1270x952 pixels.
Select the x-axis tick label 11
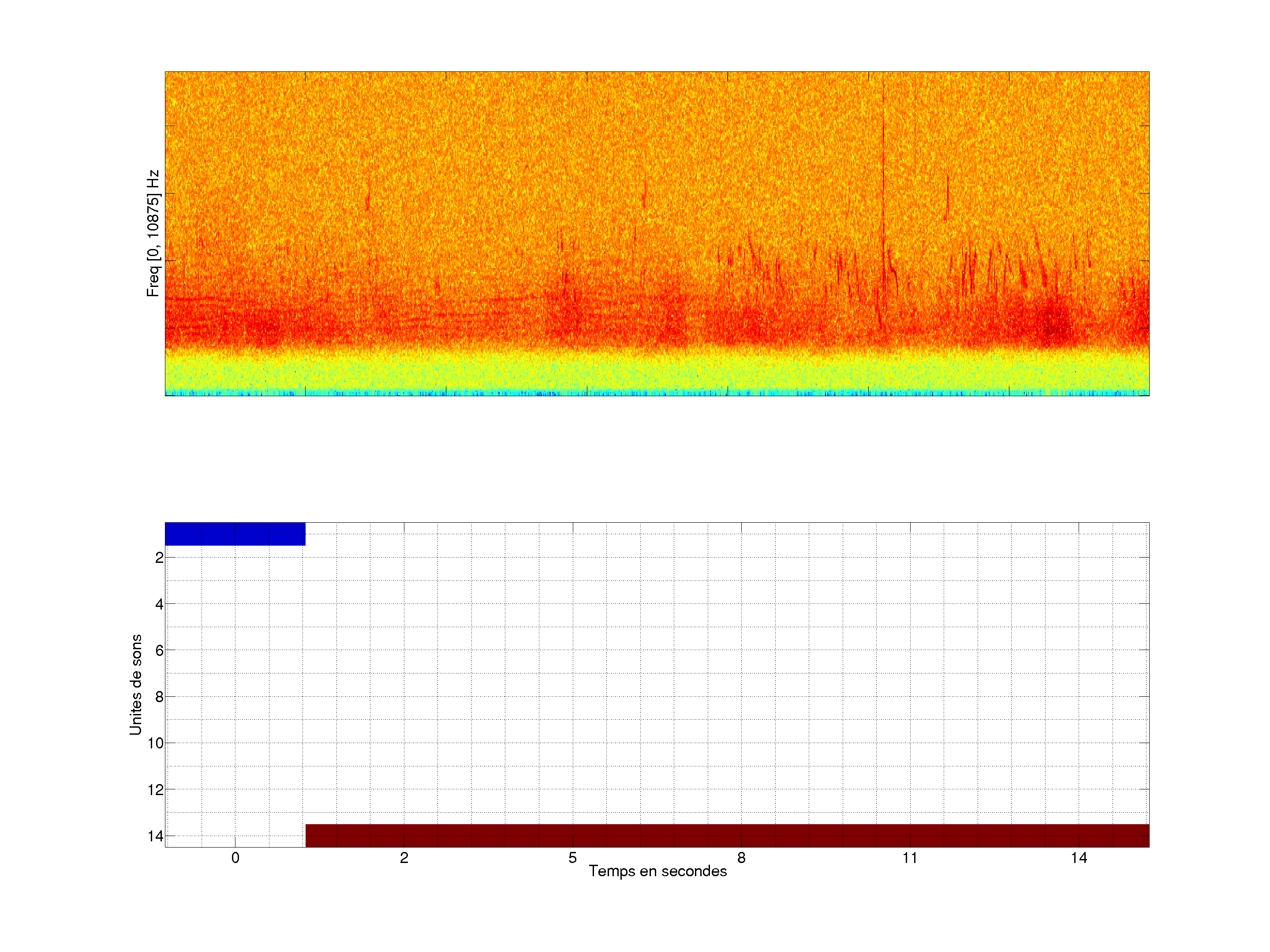click(909, 858)
